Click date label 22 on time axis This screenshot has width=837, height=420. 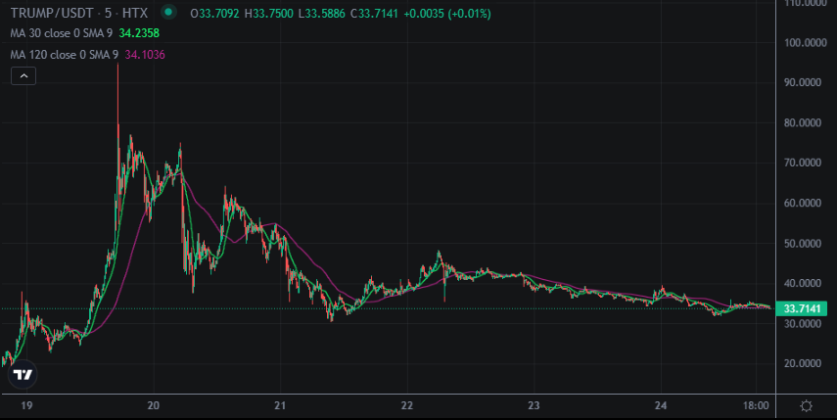click(407, 406)
